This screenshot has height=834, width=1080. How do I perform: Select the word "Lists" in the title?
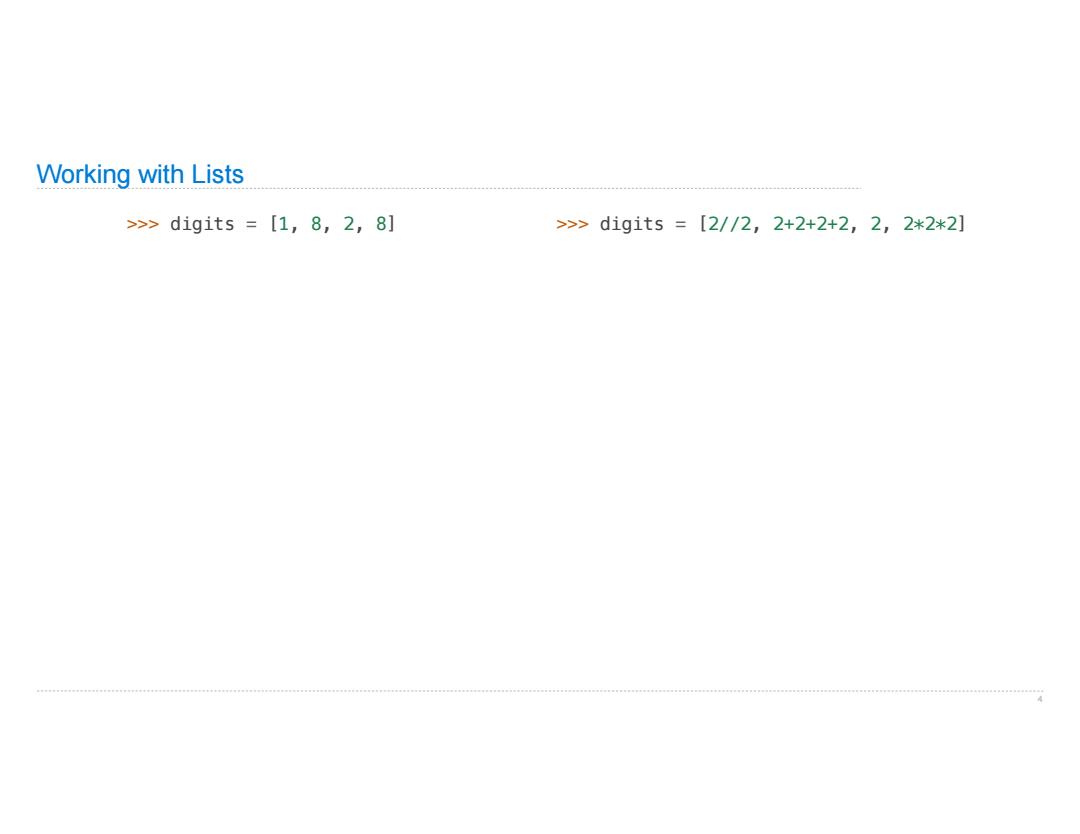tap(217, 174)
